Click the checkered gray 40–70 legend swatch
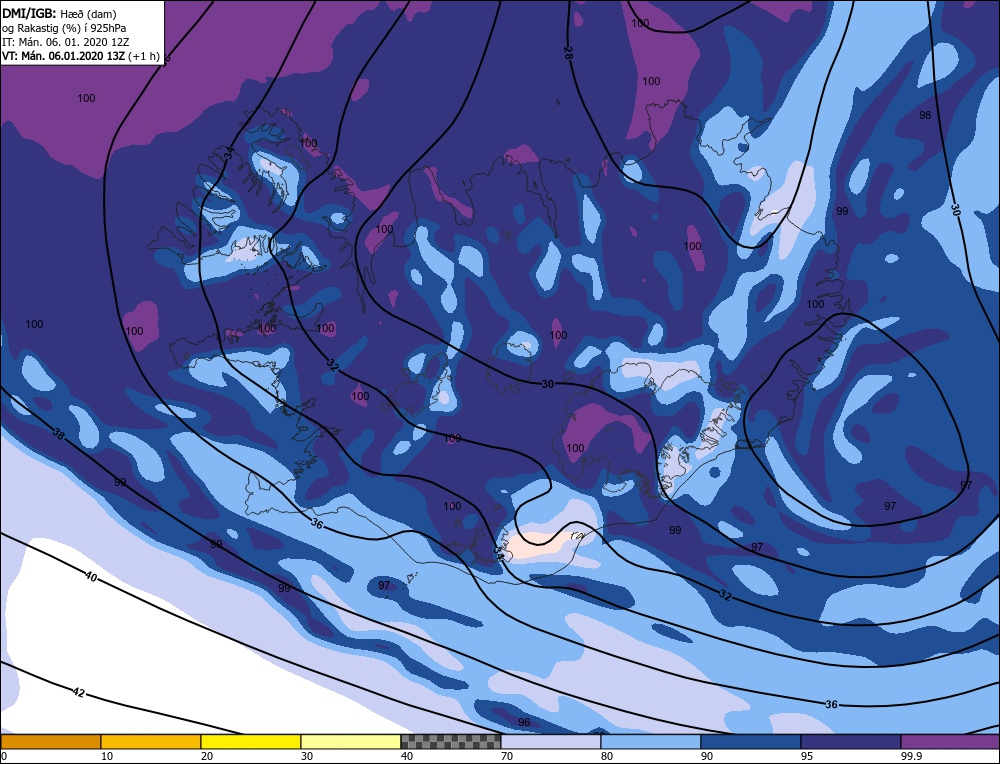The width and height of the screenshot is (1000, 764). pos(450,741)
